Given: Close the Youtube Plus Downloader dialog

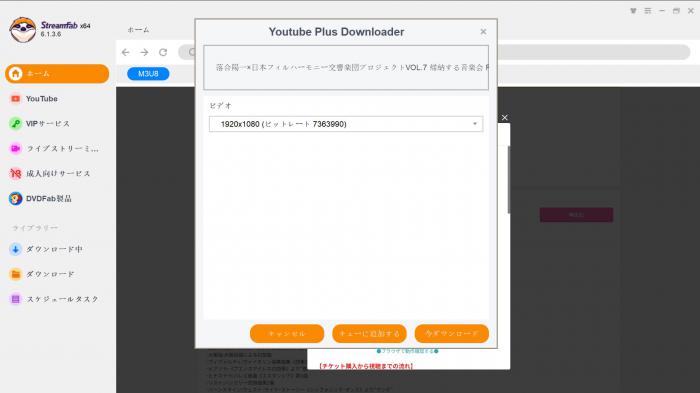Looking at the screenshot, I should pyautogui.click(x=483, y=32).
